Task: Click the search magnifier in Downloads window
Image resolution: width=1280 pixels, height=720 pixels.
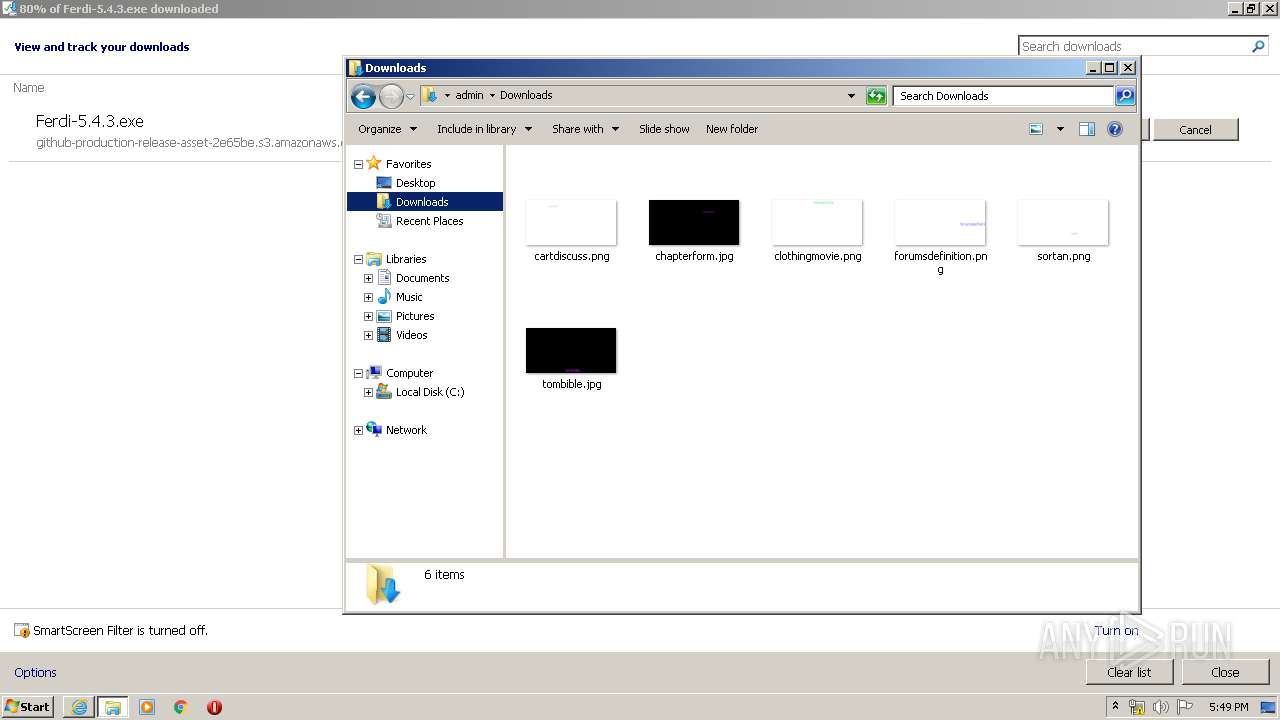Action: (1125, 96)
